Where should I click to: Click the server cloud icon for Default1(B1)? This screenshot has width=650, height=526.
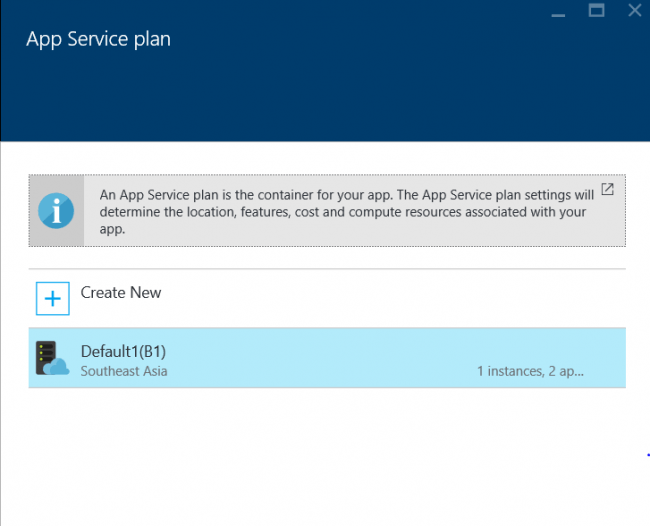(52, 358)
